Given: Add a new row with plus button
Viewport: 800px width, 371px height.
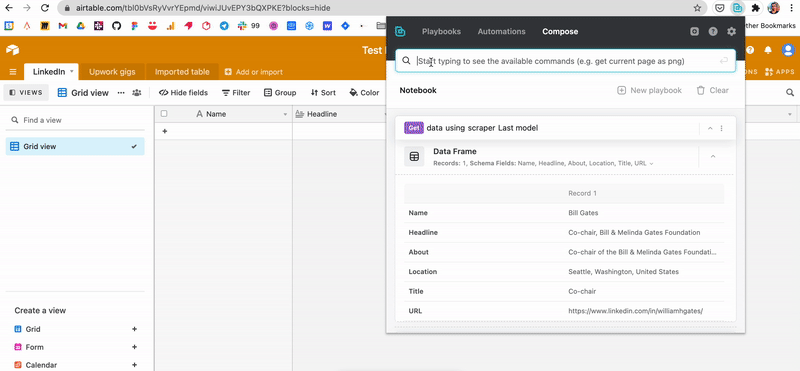Looking at the screenshot, I should 164,131.
